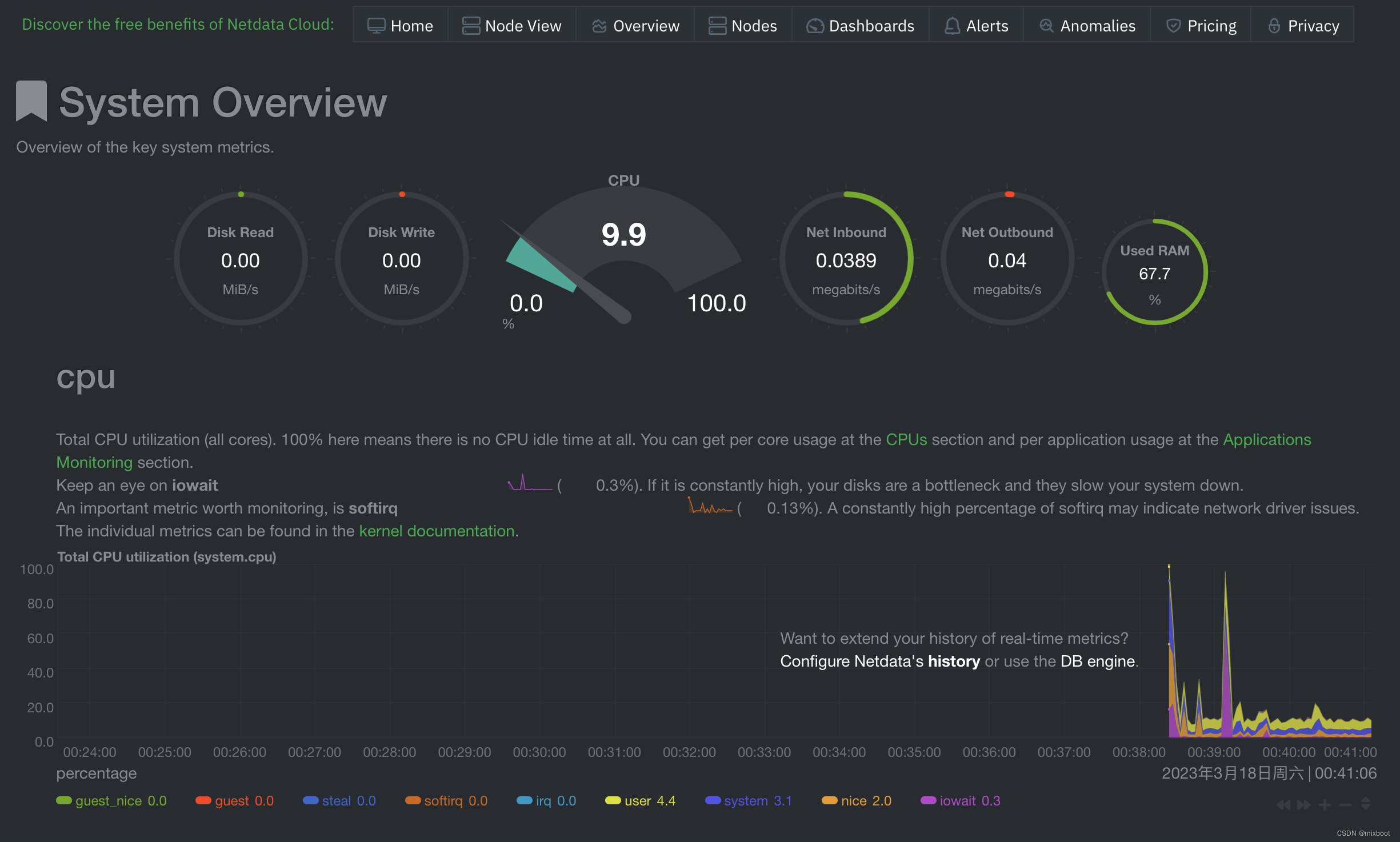Click the Privacy lock icon
1400x842 pixels.
click(1275, 25)
